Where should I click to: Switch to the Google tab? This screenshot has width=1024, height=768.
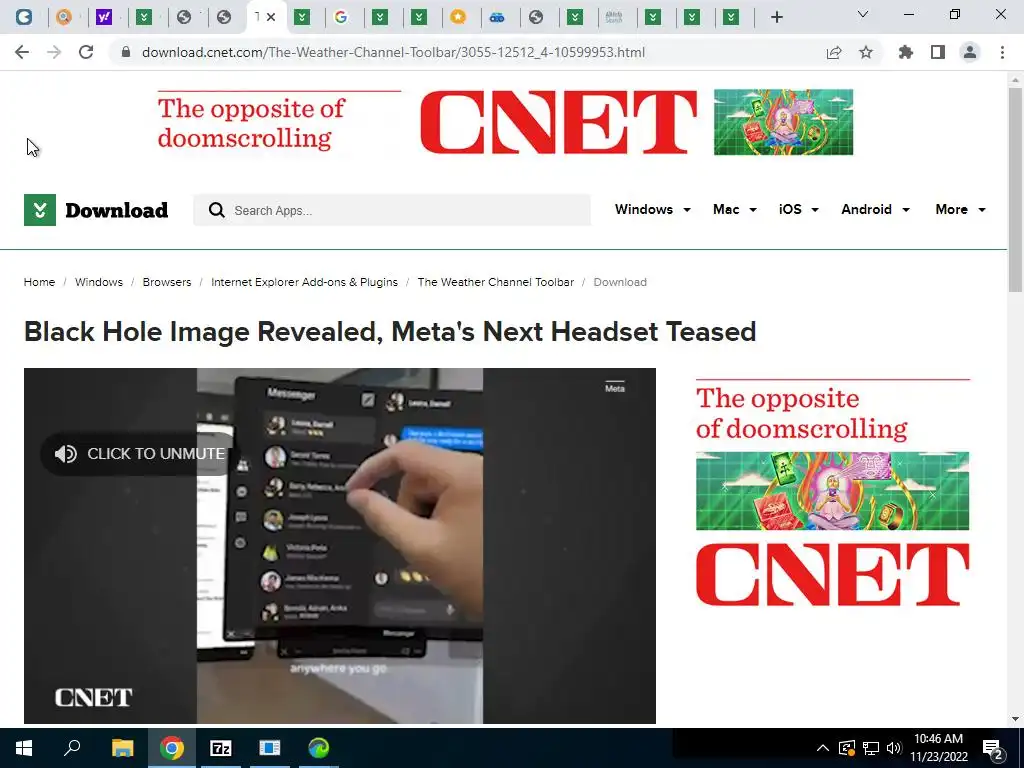point(341,17)
